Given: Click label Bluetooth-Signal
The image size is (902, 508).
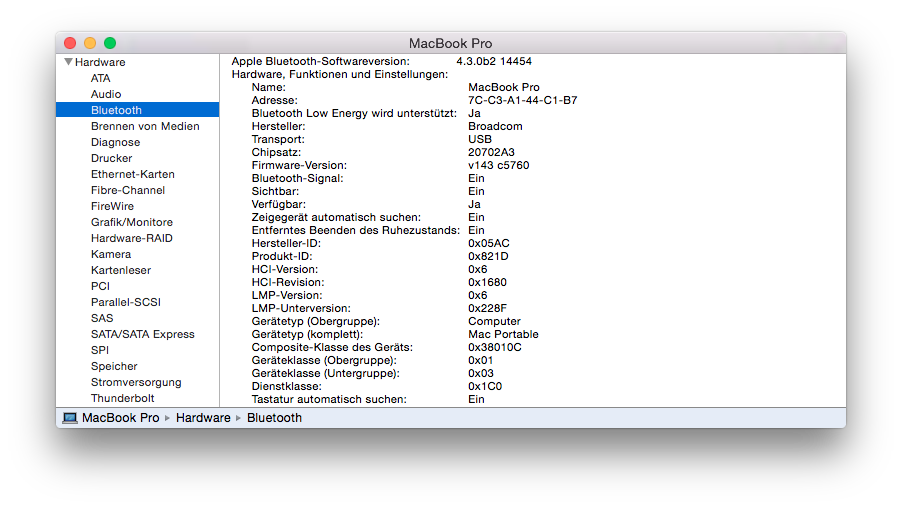Looking at the screenshot, I should coord(297,178).
